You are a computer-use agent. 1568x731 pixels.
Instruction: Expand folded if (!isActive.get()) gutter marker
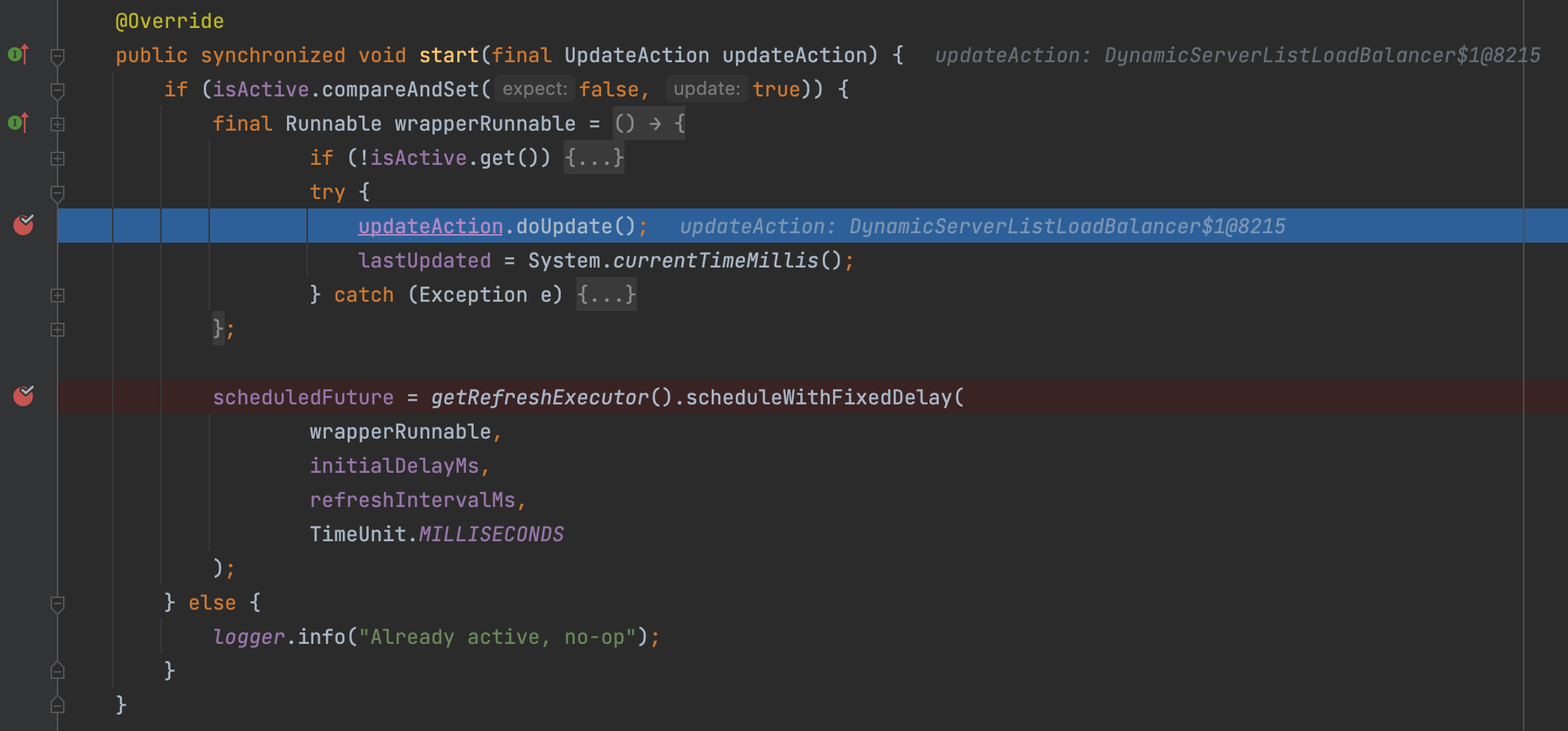(x=57, y=158)
